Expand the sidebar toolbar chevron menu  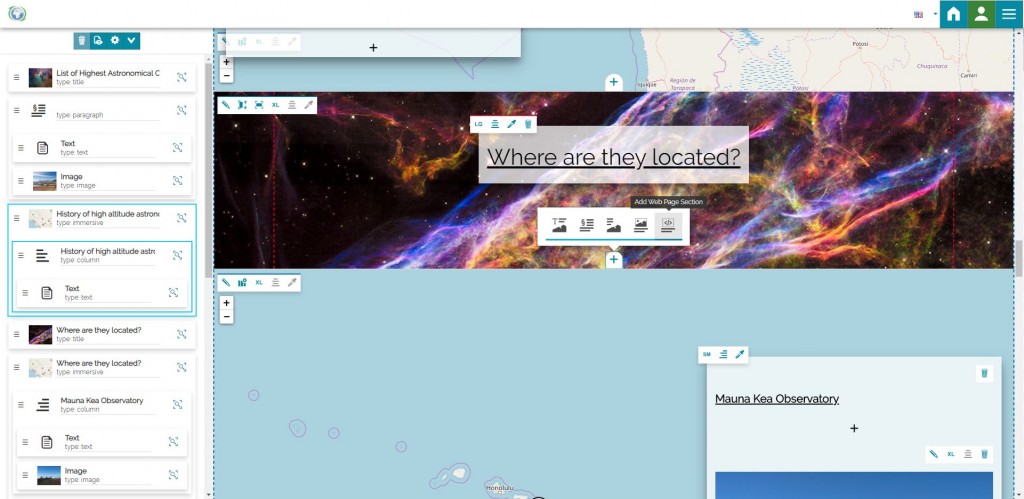point(132,40)
